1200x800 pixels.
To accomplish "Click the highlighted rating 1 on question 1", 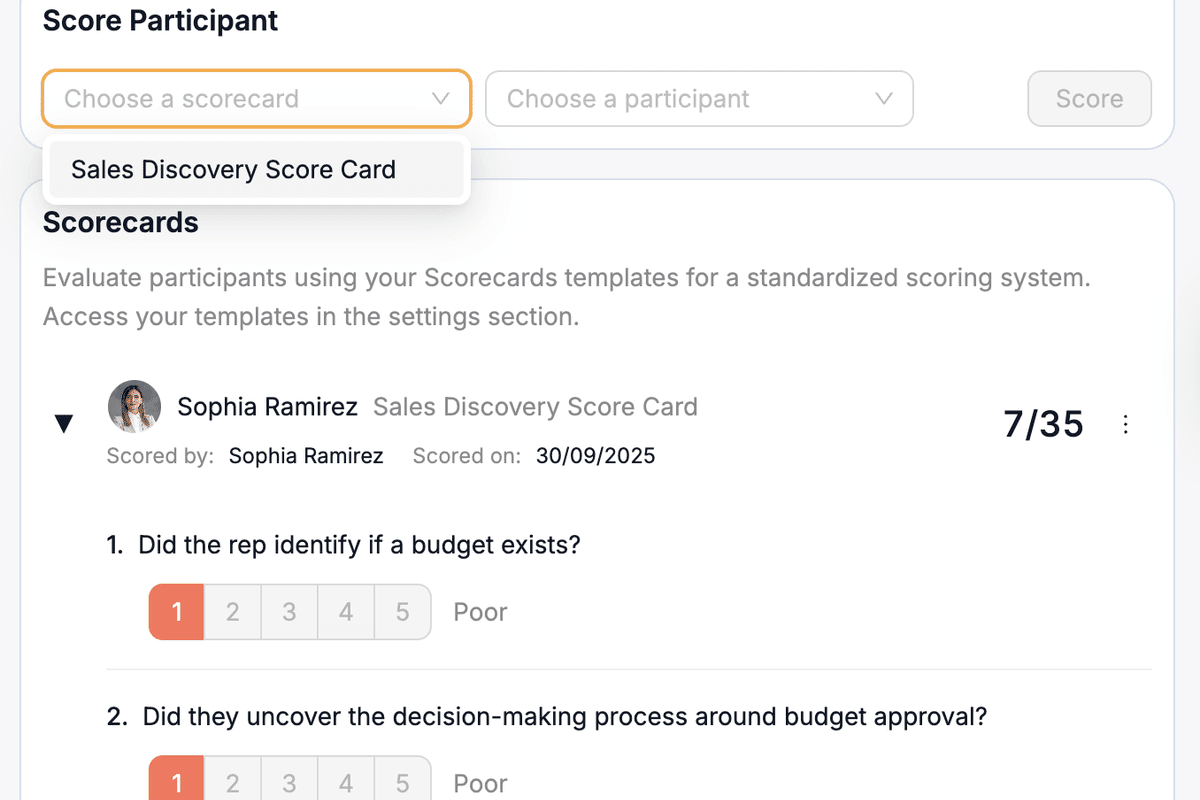I will (176, 611).
